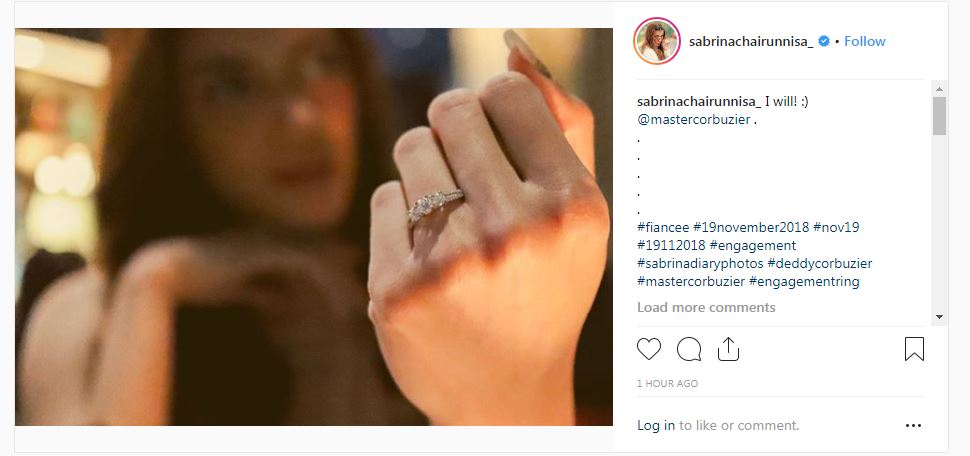The image size is (970, 456).
Task: Follow sabrinachairunnisa_
Action: [x=865, y=41]
